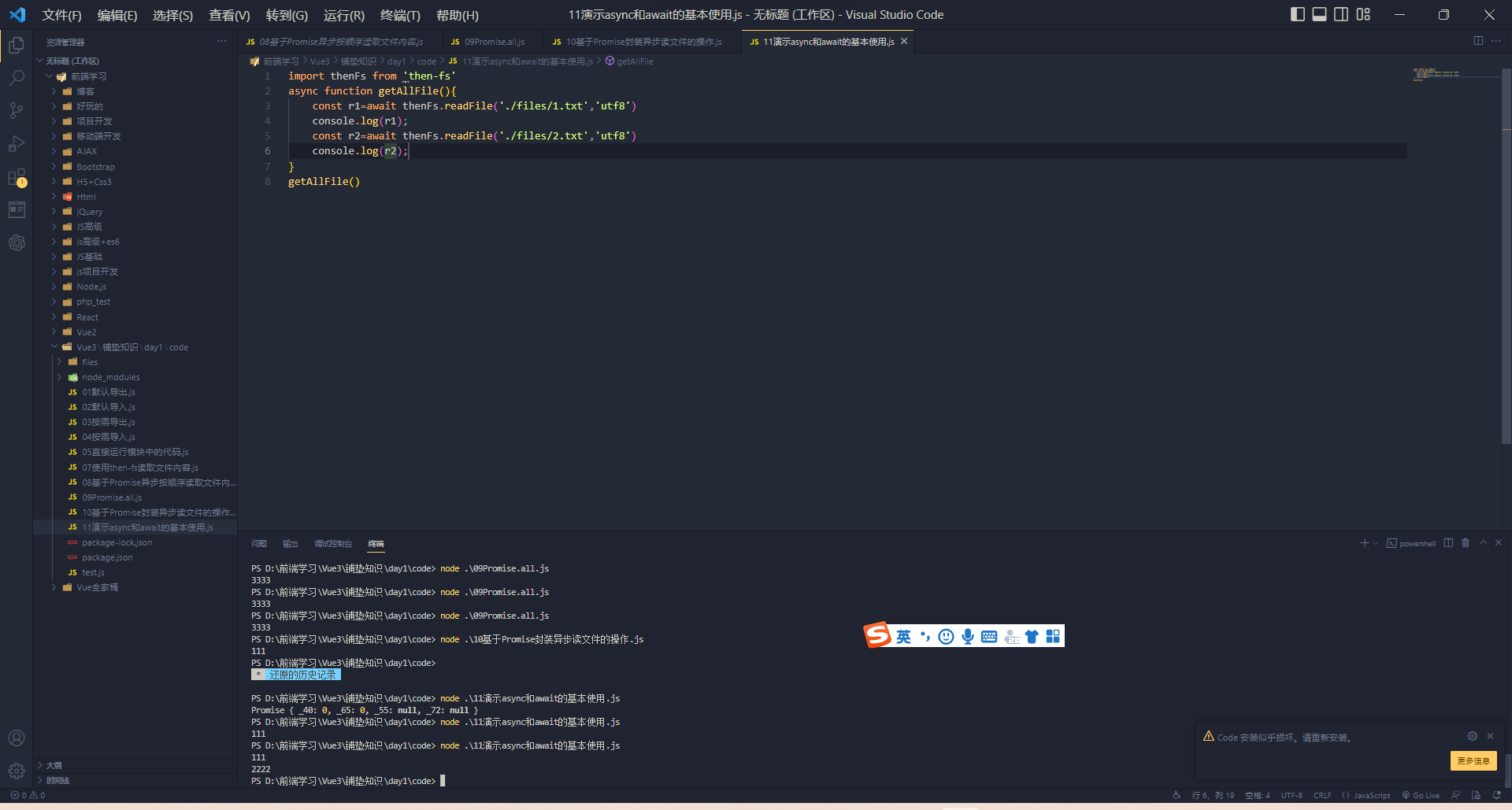1512x810 pixels.
Task: Switch to the 09Promise.all.js editor tab
Action: click(x=494, y=42)
